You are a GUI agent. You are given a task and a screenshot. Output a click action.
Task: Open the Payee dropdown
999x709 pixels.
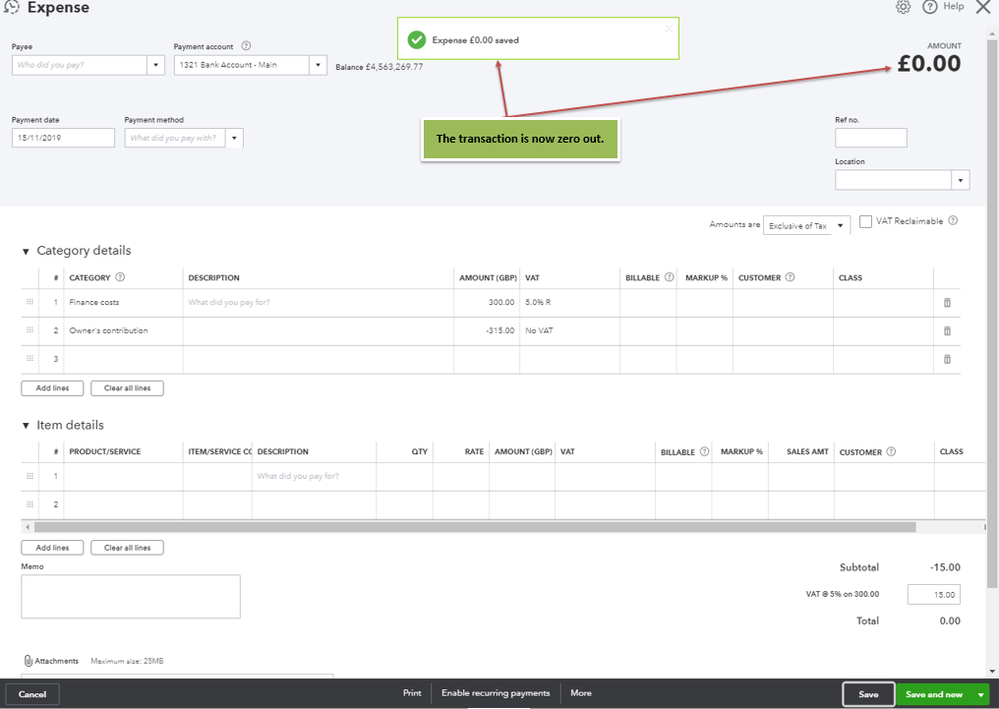(x=156, y=65)
